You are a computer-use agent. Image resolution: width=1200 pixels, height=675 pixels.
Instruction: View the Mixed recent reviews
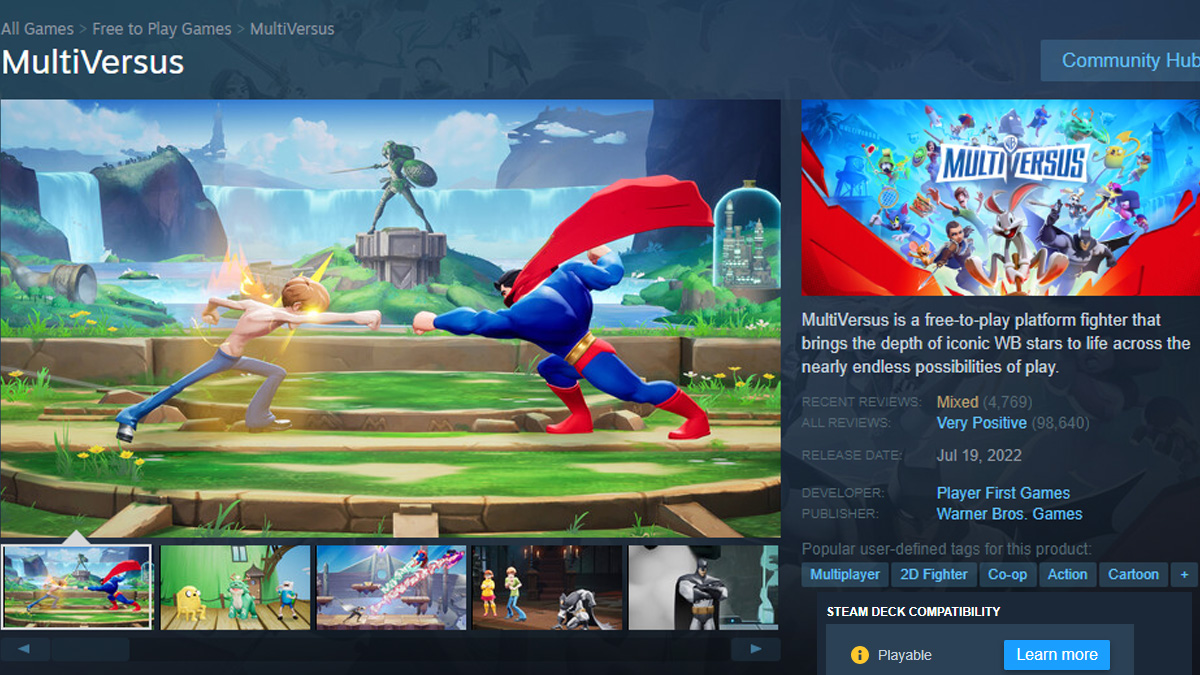pyautogui.click(x=957, y=402)
